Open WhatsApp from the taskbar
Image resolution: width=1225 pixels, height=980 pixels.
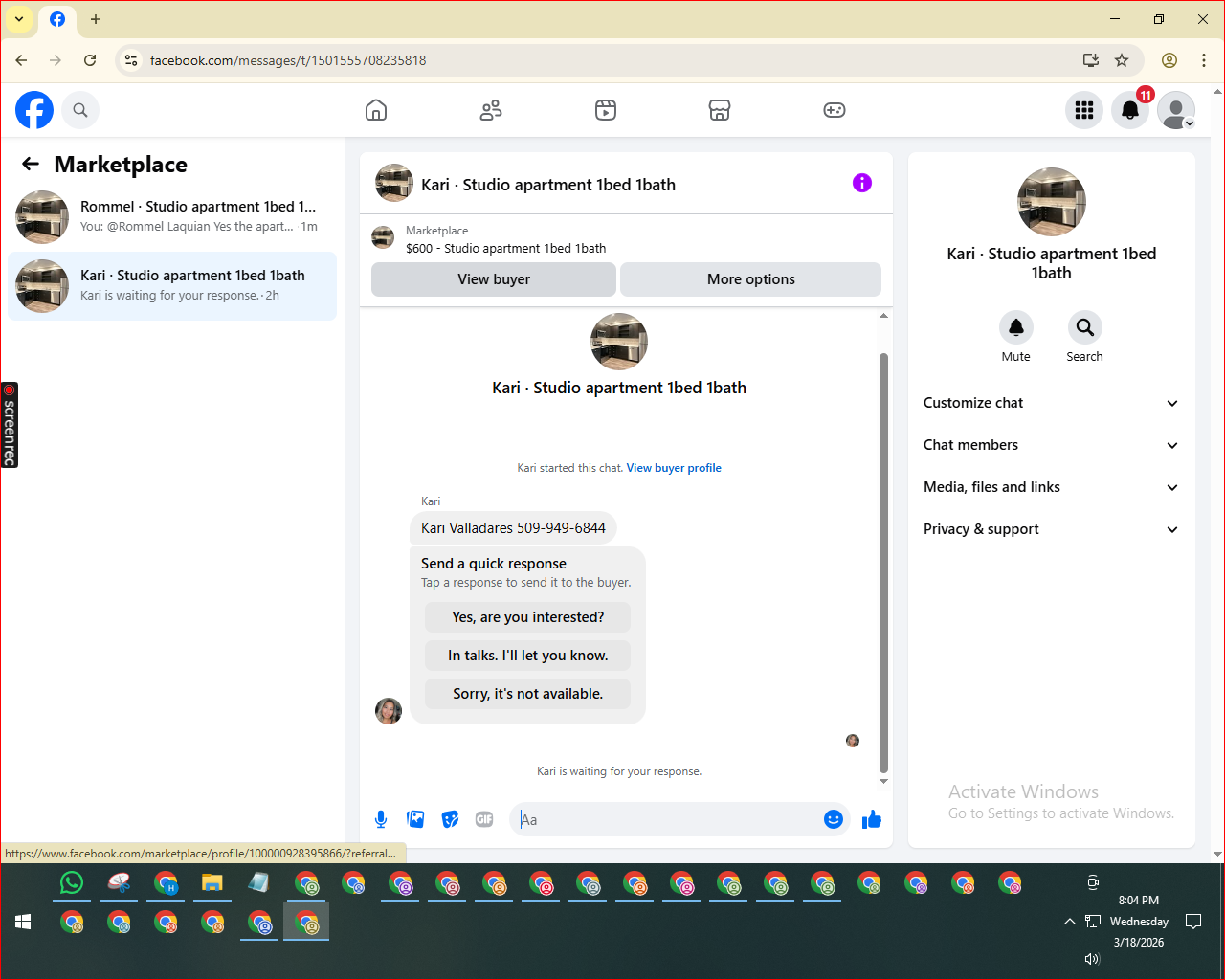pos(72,882)
